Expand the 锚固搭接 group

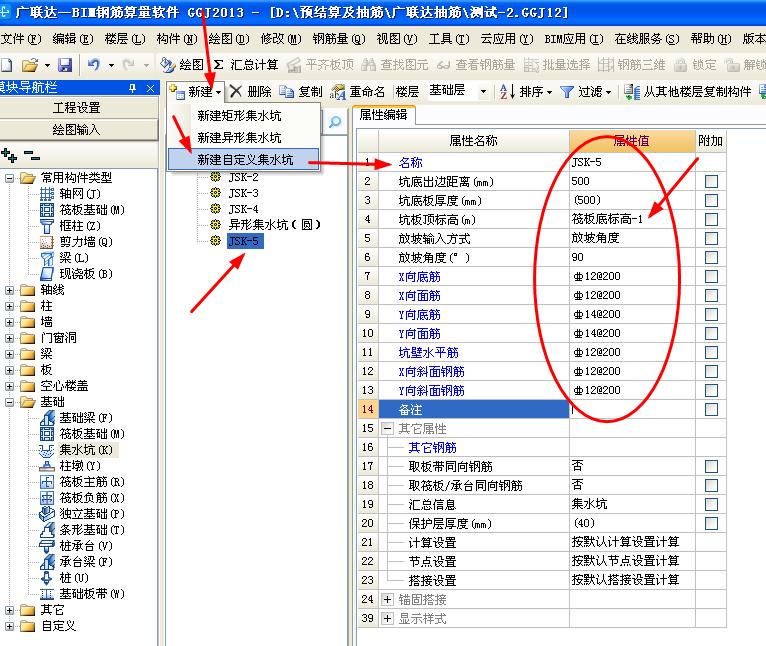pyautogui.click(x=387, y=600)
